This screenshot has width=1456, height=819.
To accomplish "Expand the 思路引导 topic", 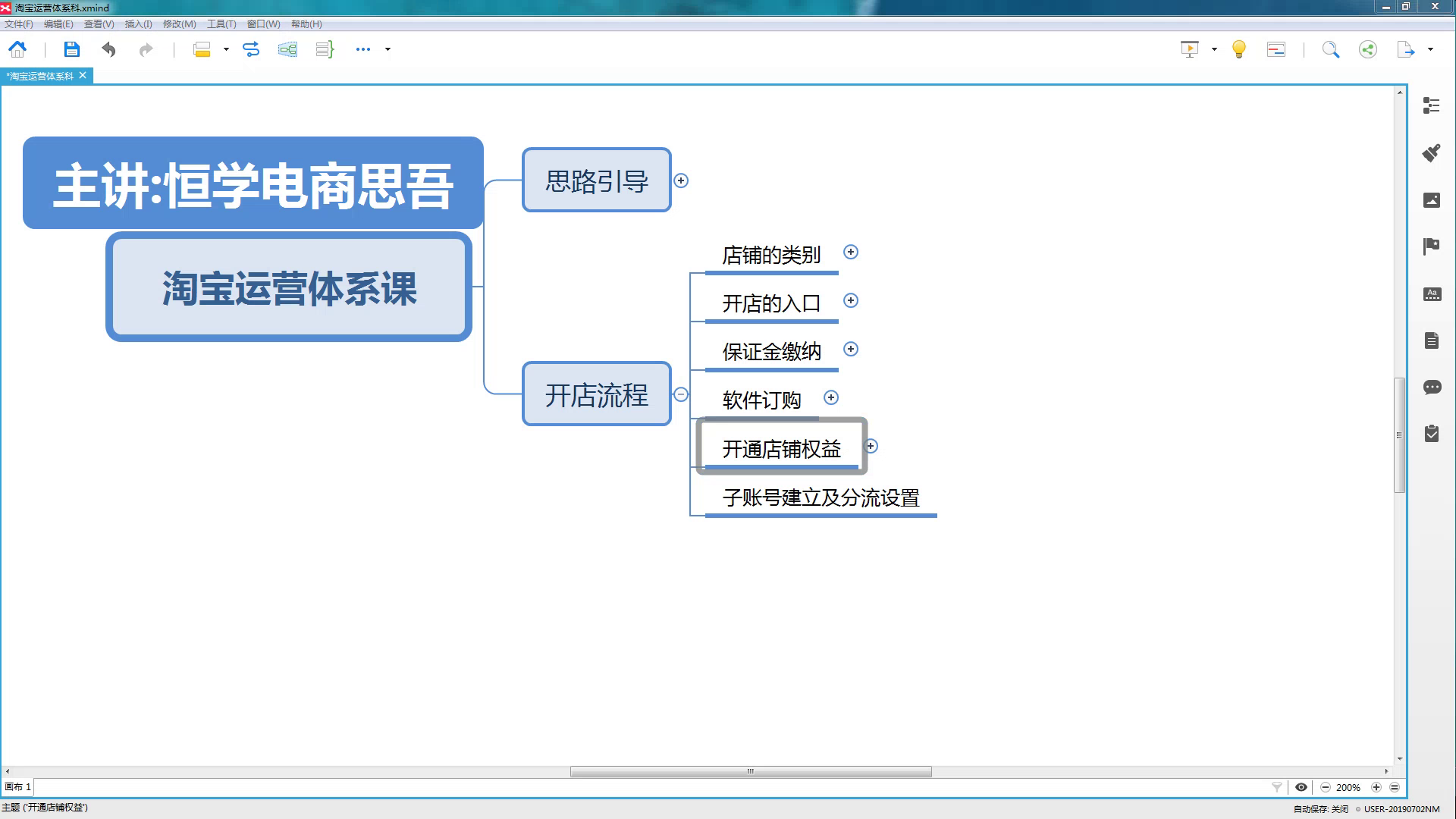I will pyautogui.click(x=681, y=180).
